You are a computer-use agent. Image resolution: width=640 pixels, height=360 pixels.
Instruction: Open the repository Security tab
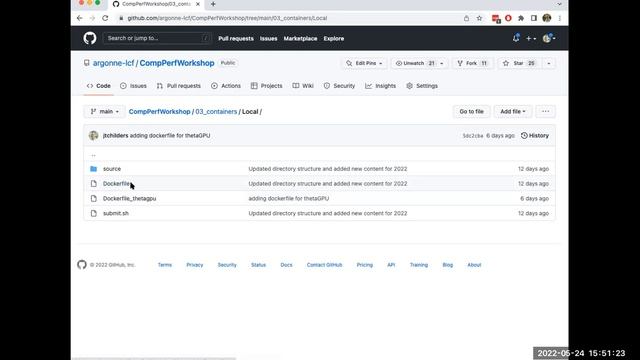339,86
